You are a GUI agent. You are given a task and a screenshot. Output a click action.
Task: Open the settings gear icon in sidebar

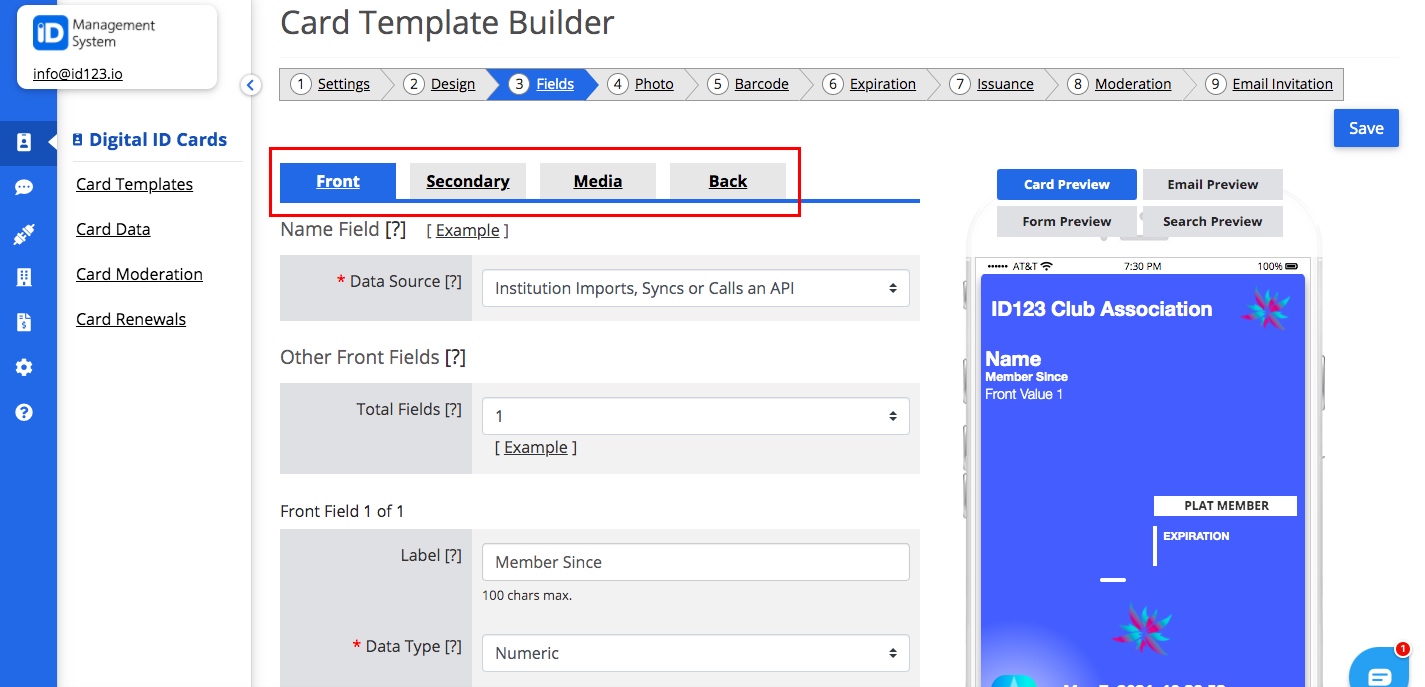click(x=28, y=366)
